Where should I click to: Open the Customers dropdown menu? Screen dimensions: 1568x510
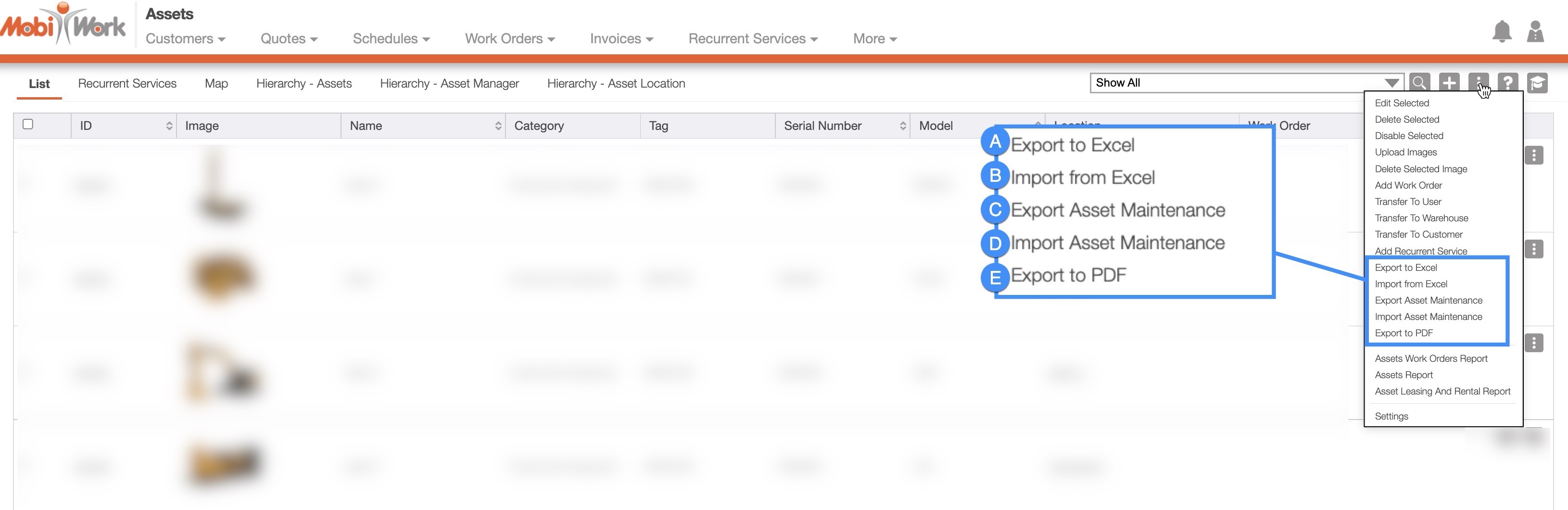185,39
